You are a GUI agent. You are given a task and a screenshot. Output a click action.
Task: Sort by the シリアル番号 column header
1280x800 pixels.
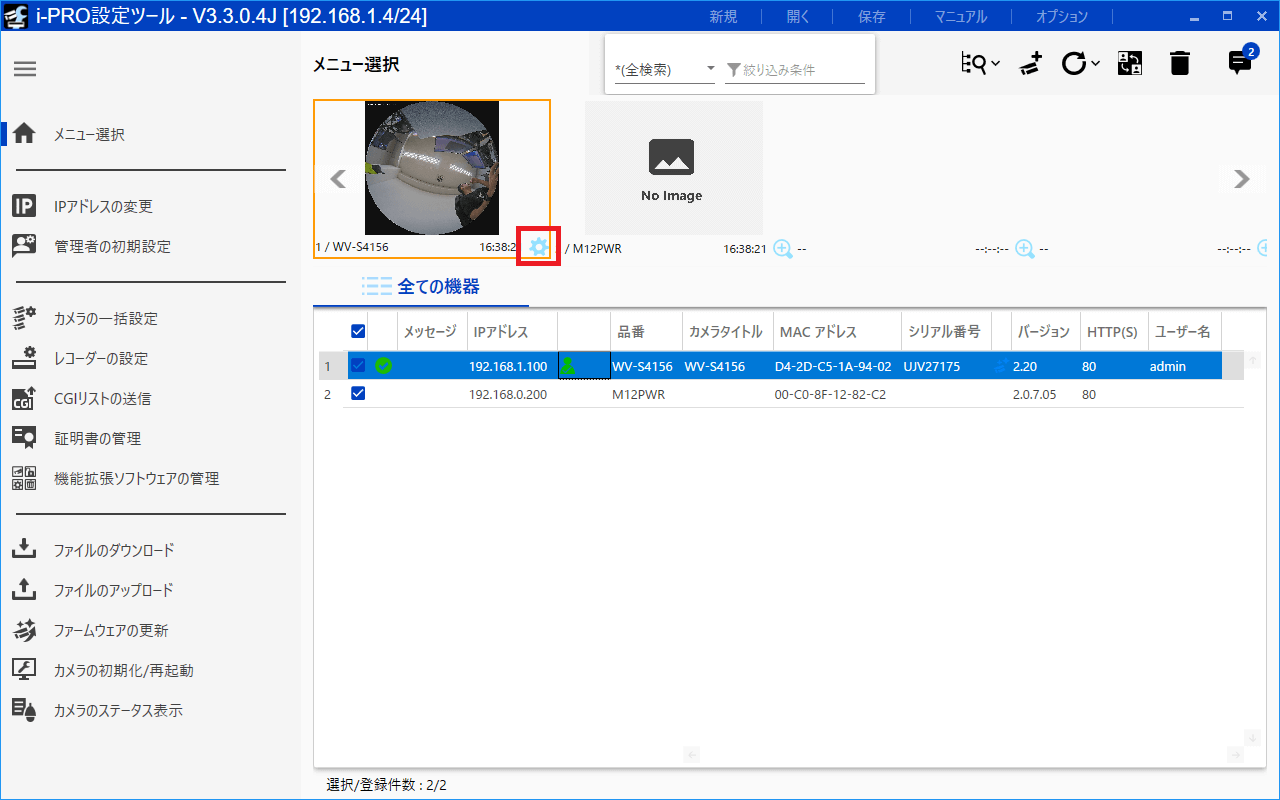pyautogui.click(x=945, y=332)
